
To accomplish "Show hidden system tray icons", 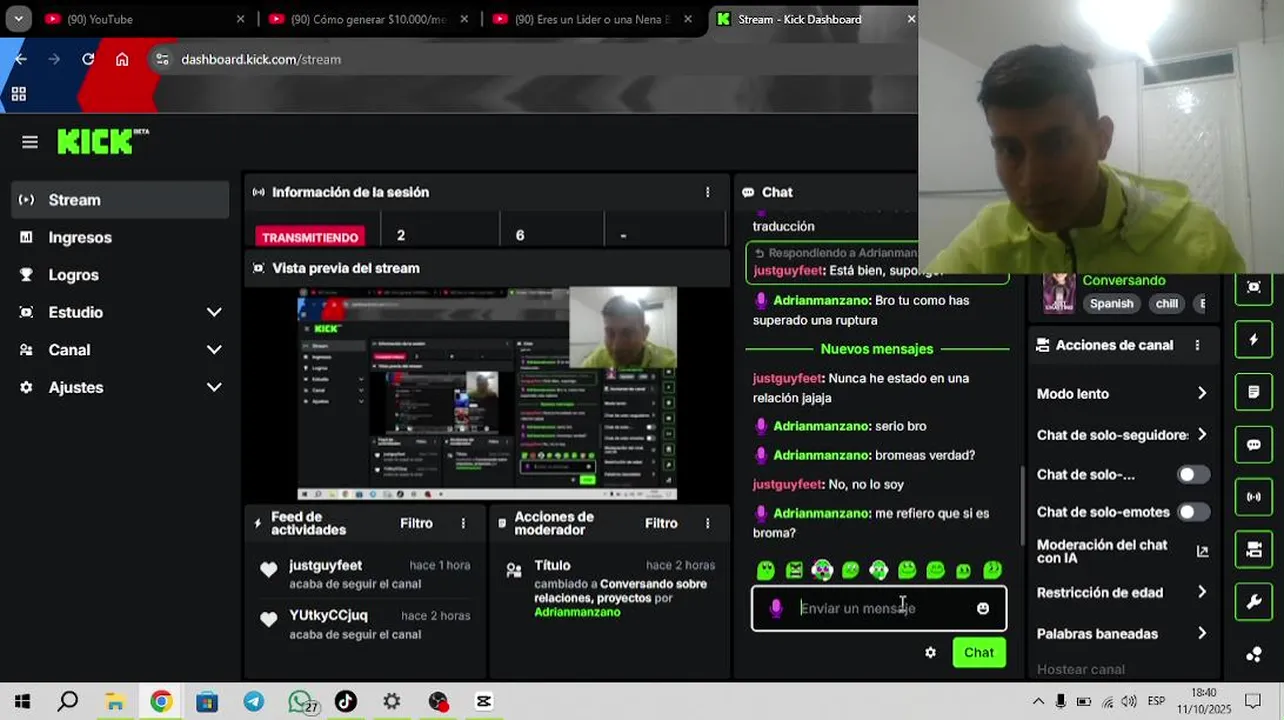I will point(1038,702).
